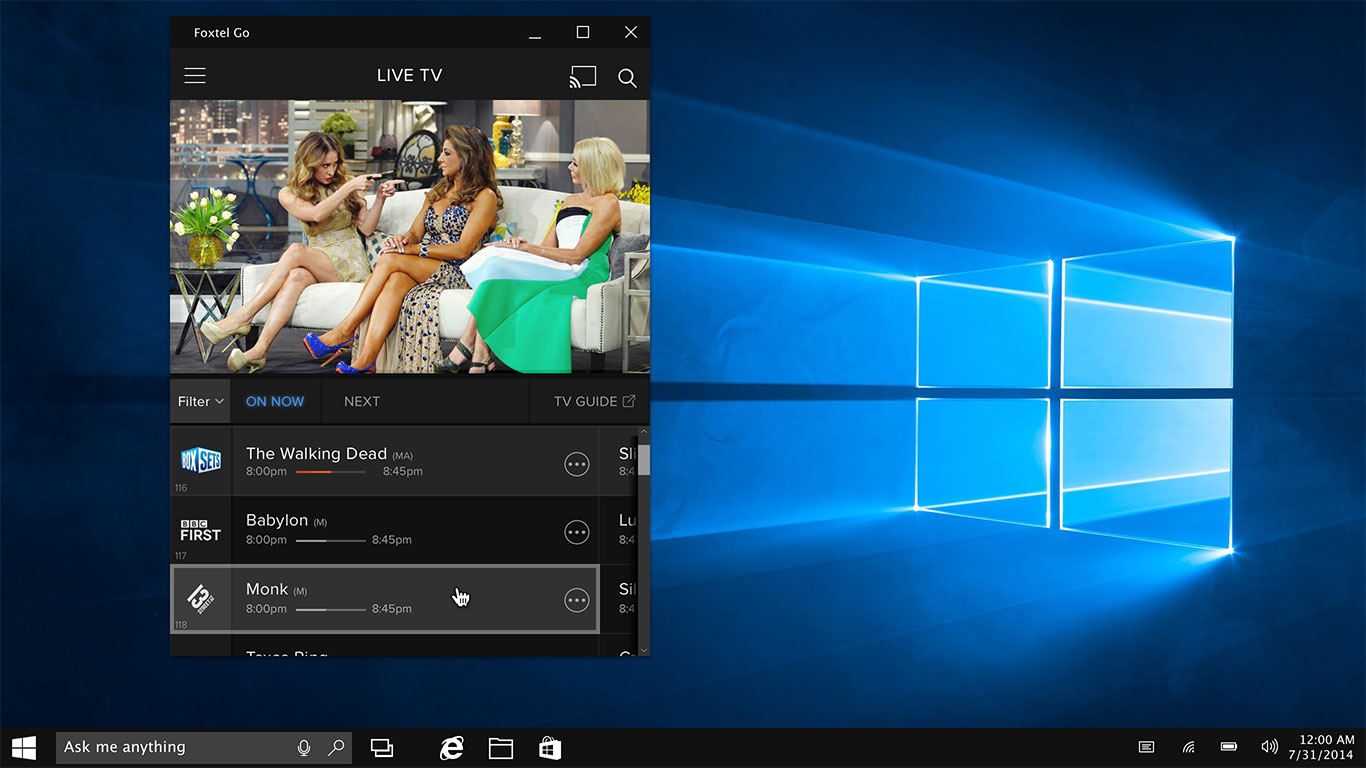Open options for Babylon
The image size is (1366, 768).
[x=577, y=532]
